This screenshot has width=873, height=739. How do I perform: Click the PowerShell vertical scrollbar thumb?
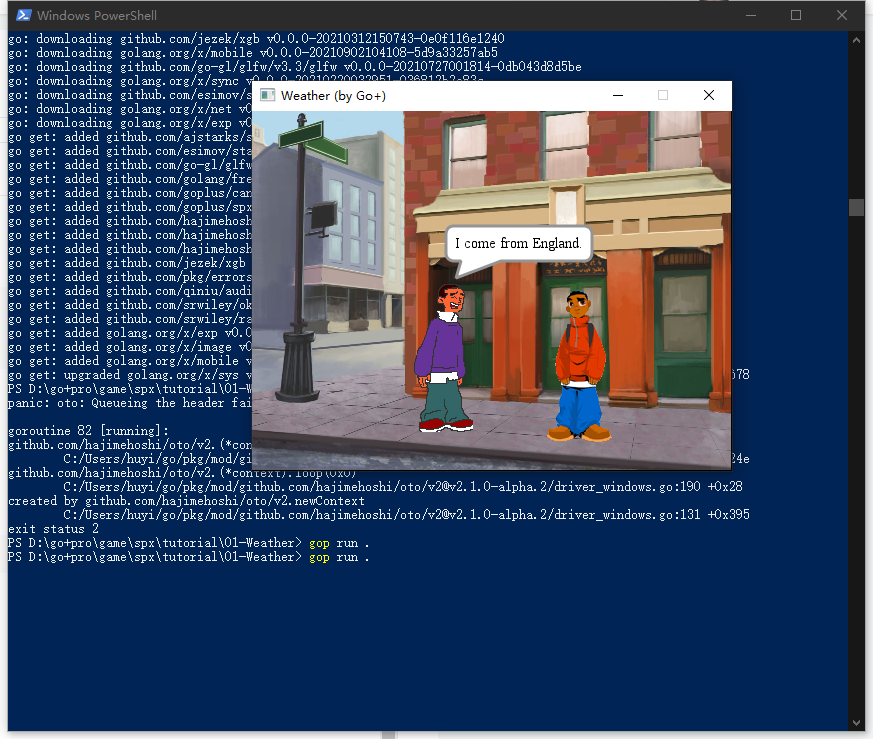856,207
